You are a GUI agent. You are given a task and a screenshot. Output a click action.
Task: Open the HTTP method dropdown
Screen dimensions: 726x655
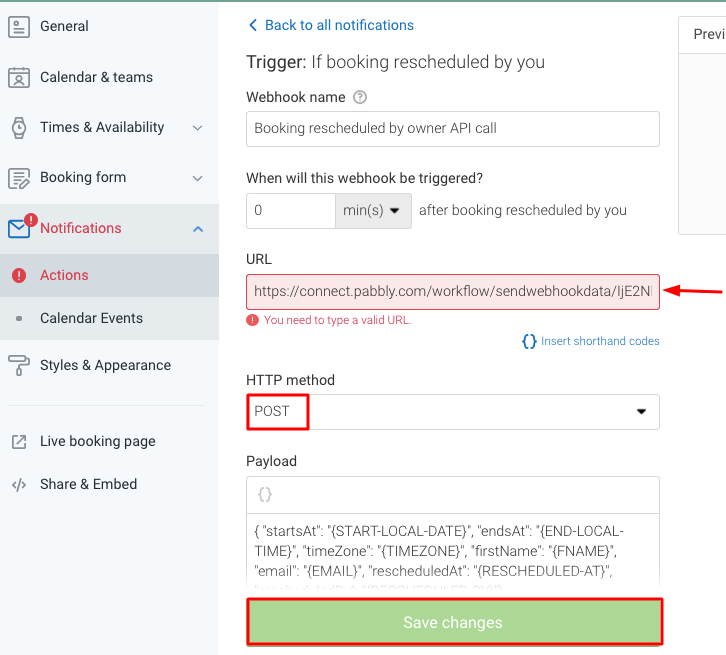[x=640, y=412]
